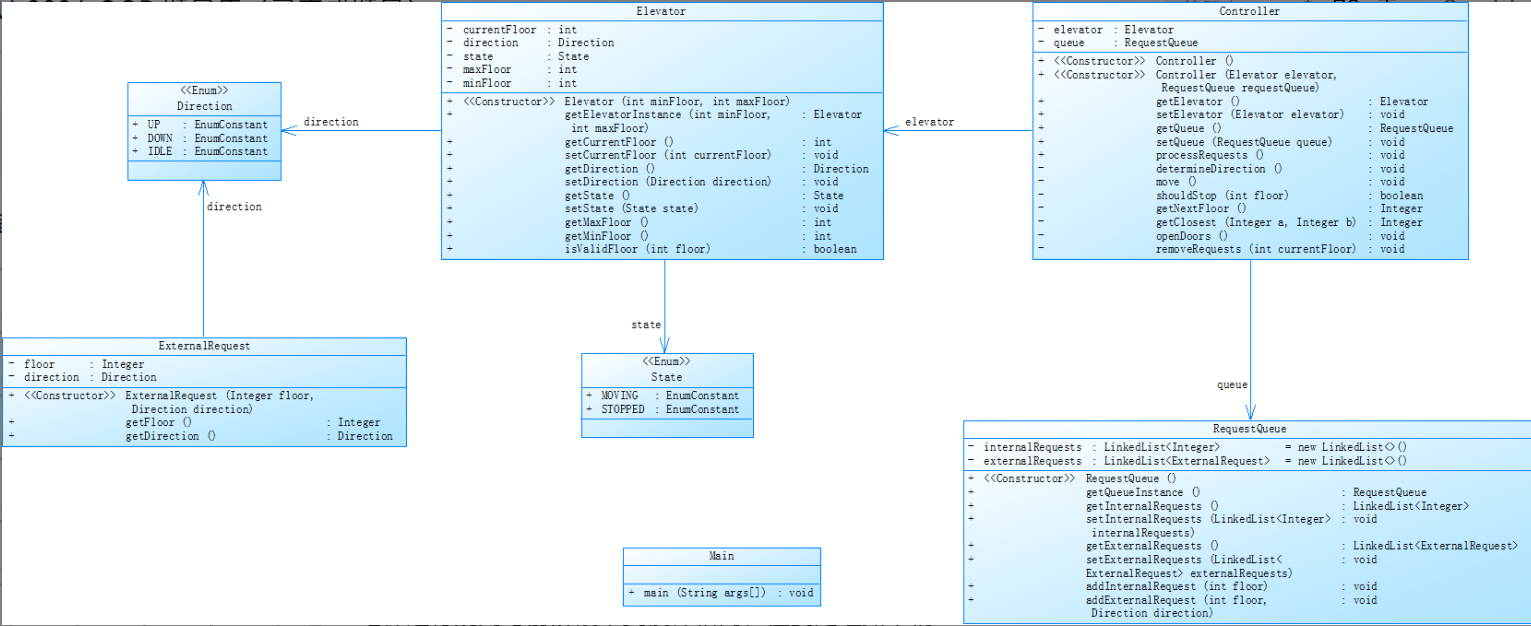Click addInternalRequest (int floor) method

tap(1176, 586)
